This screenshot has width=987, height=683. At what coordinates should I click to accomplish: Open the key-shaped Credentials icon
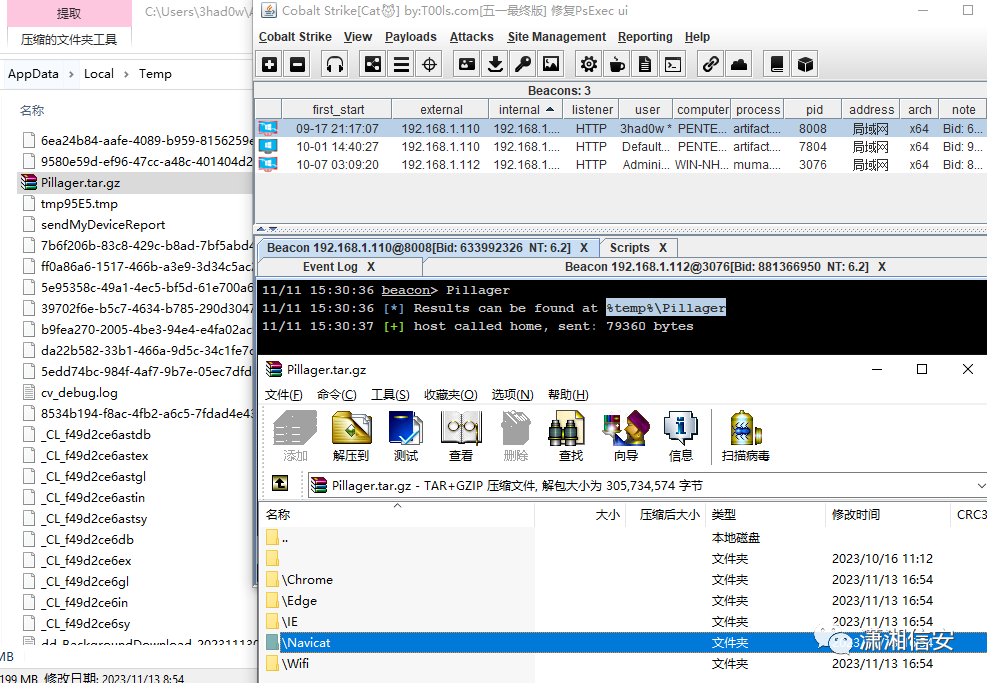[522, 65]
